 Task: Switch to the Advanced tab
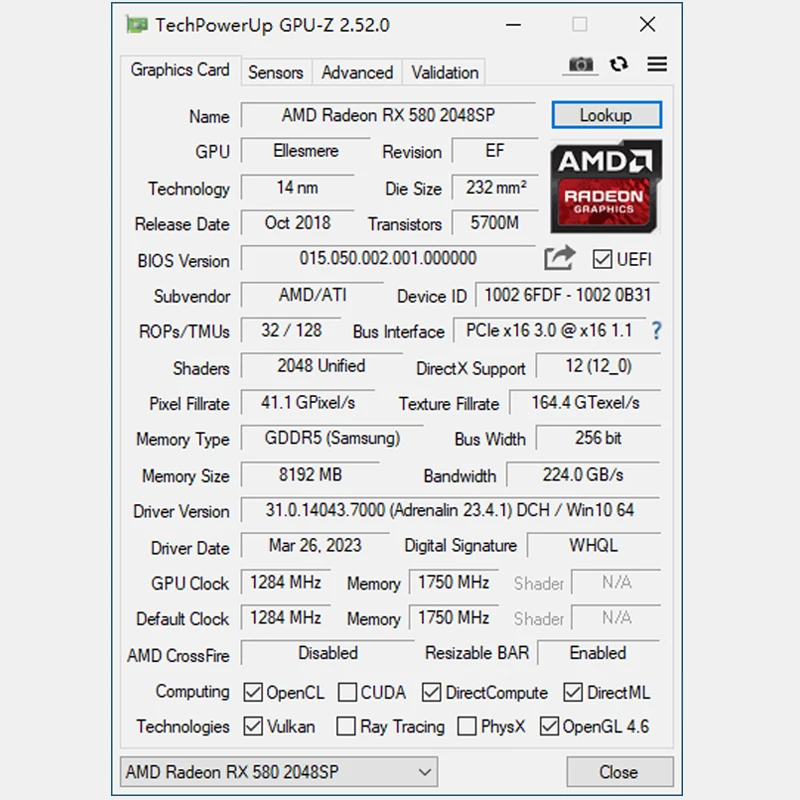(357, 72)
